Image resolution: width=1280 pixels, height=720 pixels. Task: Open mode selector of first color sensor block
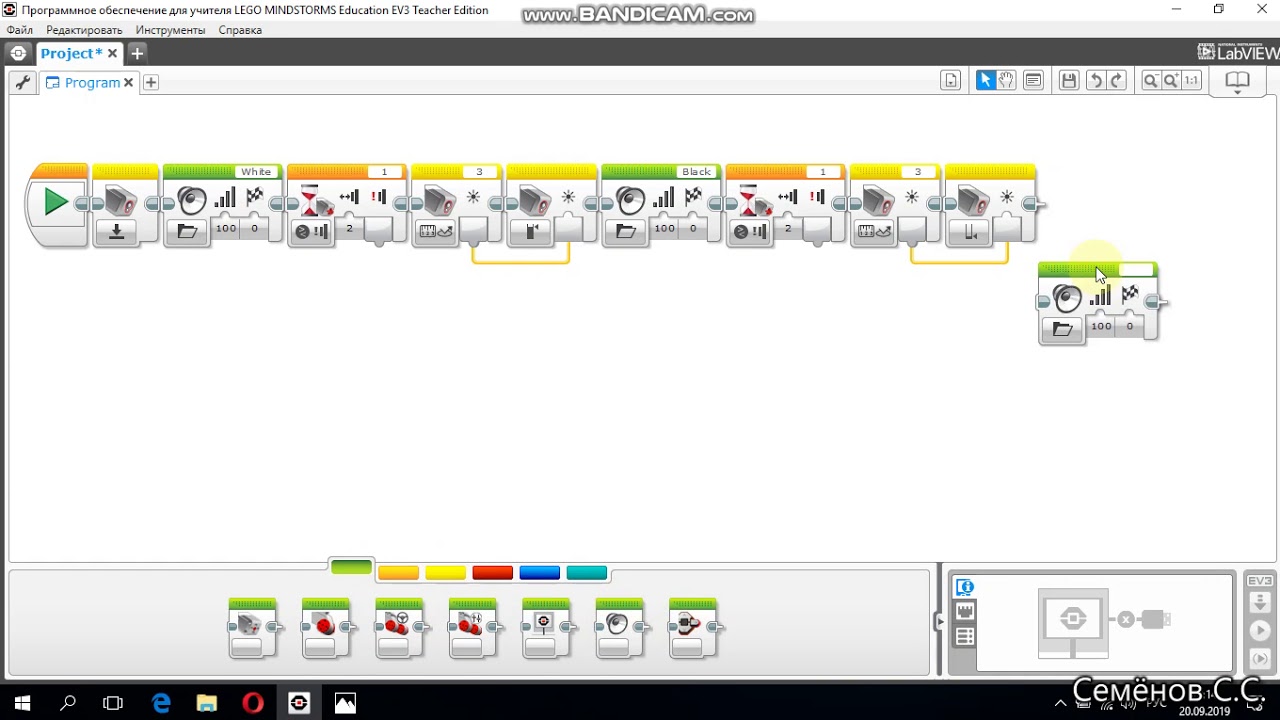(x=117, y=232)
